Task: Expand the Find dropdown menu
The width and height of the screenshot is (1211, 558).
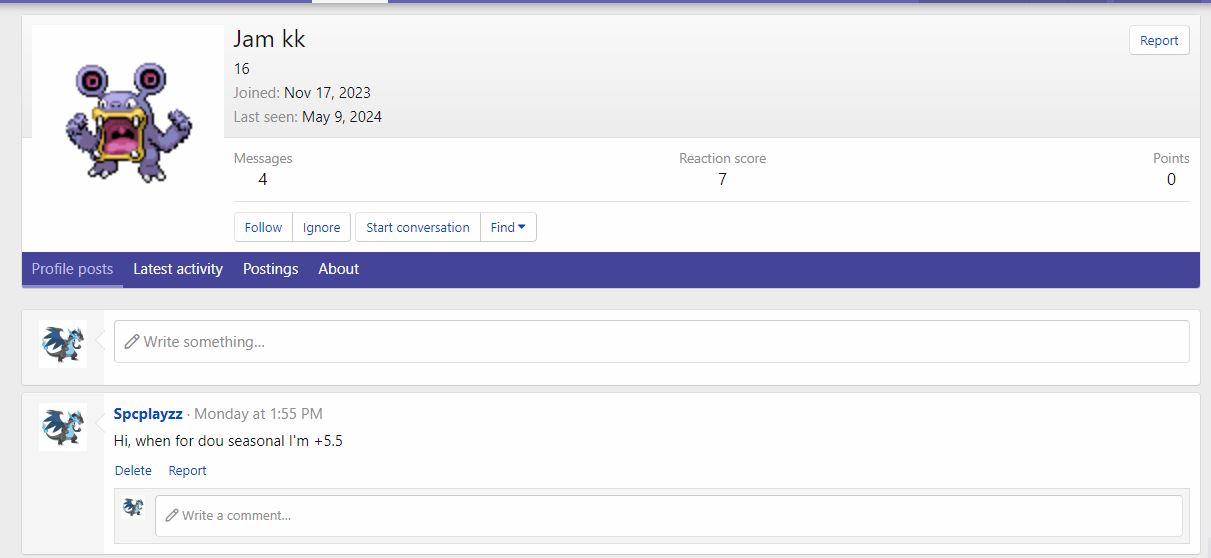Action: coord(508,227)
